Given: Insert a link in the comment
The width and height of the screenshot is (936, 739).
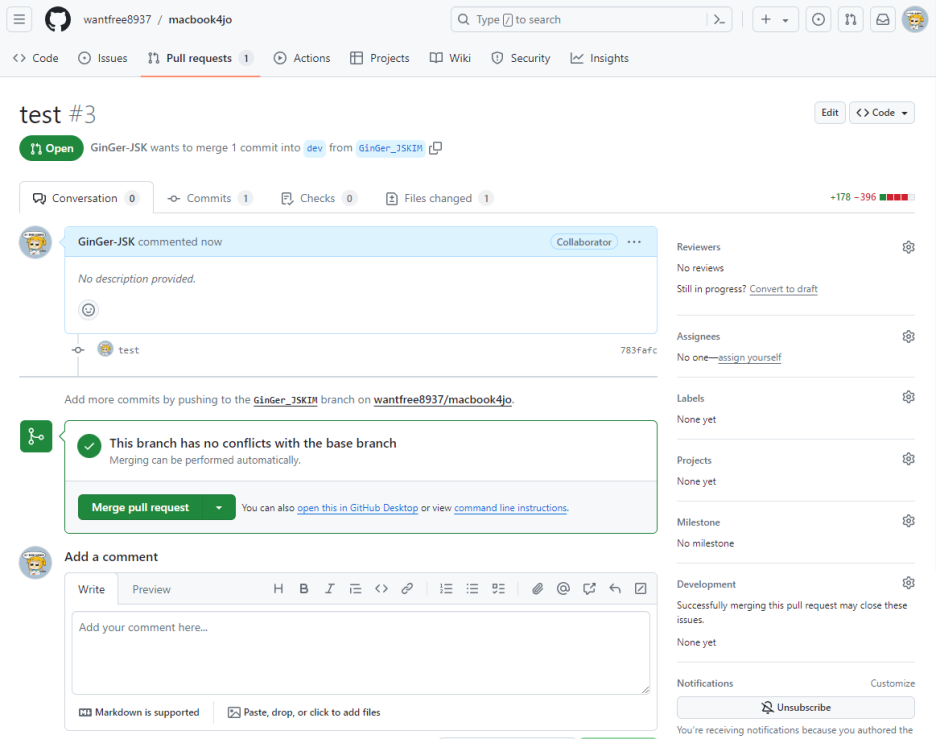Looking at the screenshot, I should (x=407, y=589).
